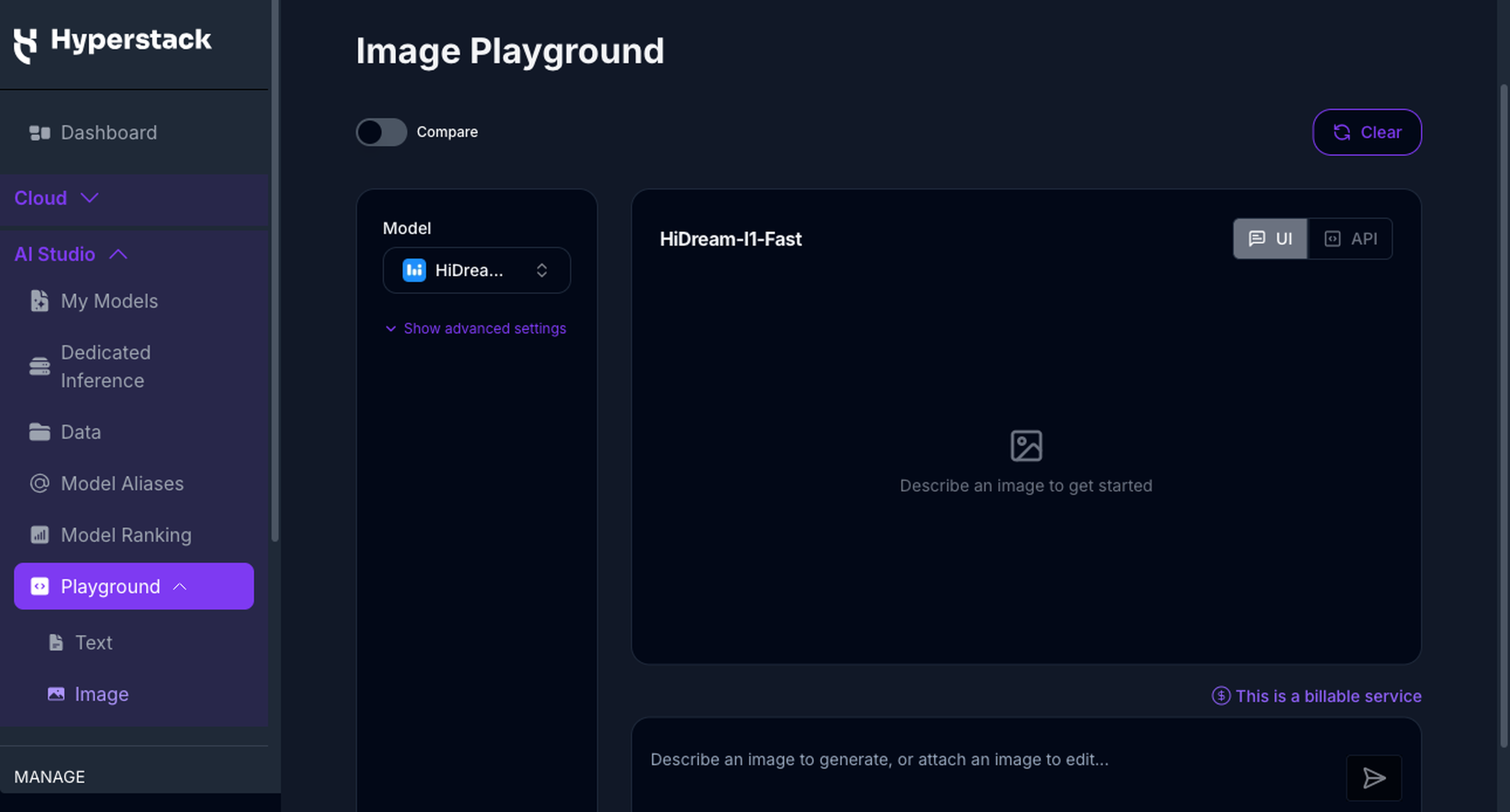Collapse the Playground submenu chevron
Viewport: 1510px width, 812px height.
pyautogui.click(x=180, y=586)
